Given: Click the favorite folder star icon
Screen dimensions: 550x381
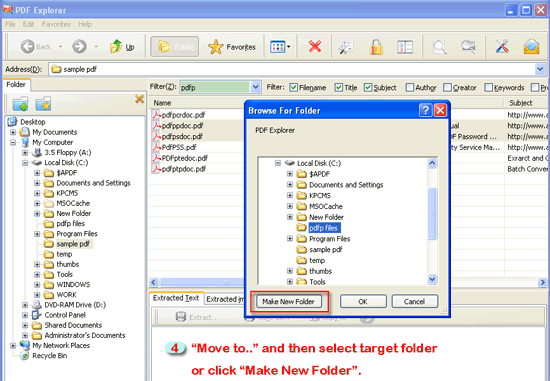Looking at the screenshot, I should coord(43,104).
